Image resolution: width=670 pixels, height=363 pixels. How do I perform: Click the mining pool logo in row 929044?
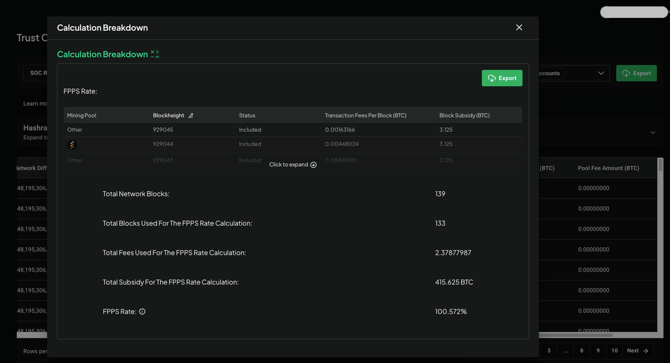click(x=72, y=145)
